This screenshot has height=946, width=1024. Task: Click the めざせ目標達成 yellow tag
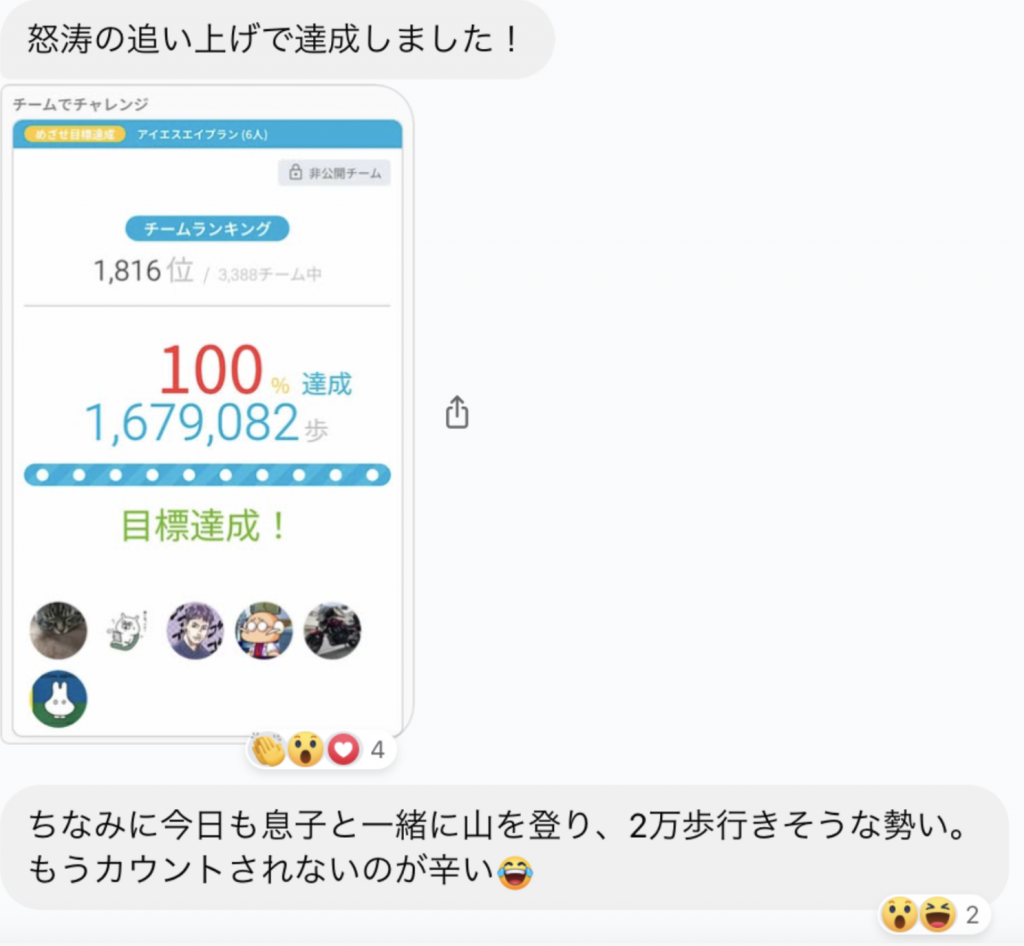(x=74, y=134)
